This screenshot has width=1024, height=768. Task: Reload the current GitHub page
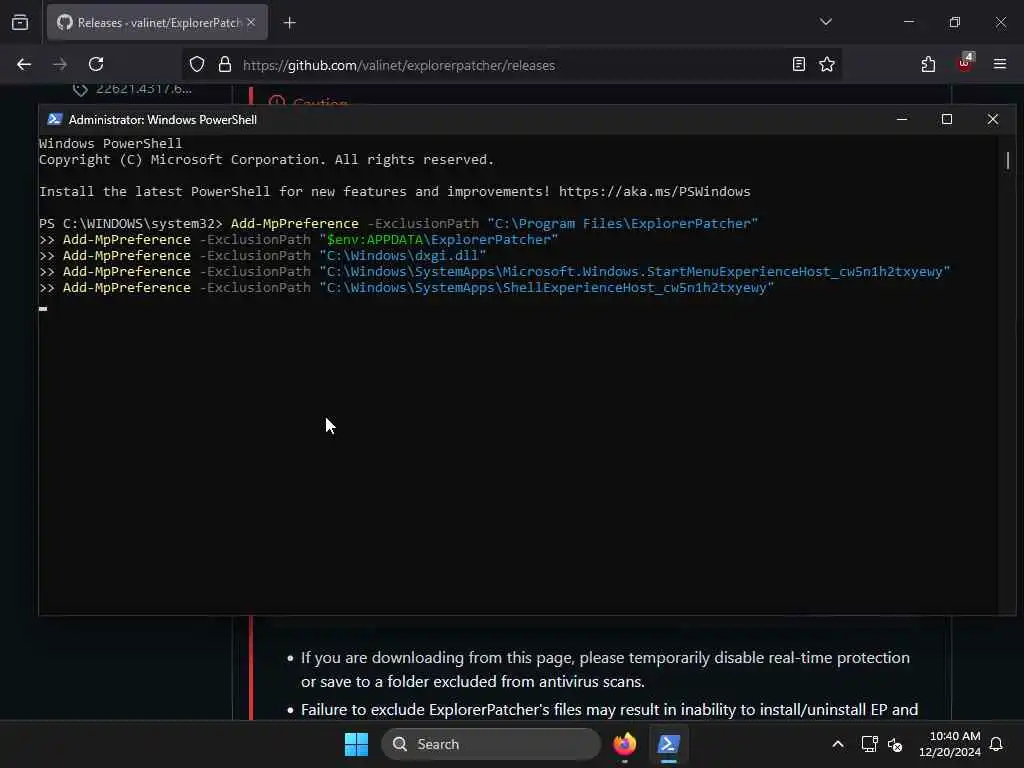(96, 64)
